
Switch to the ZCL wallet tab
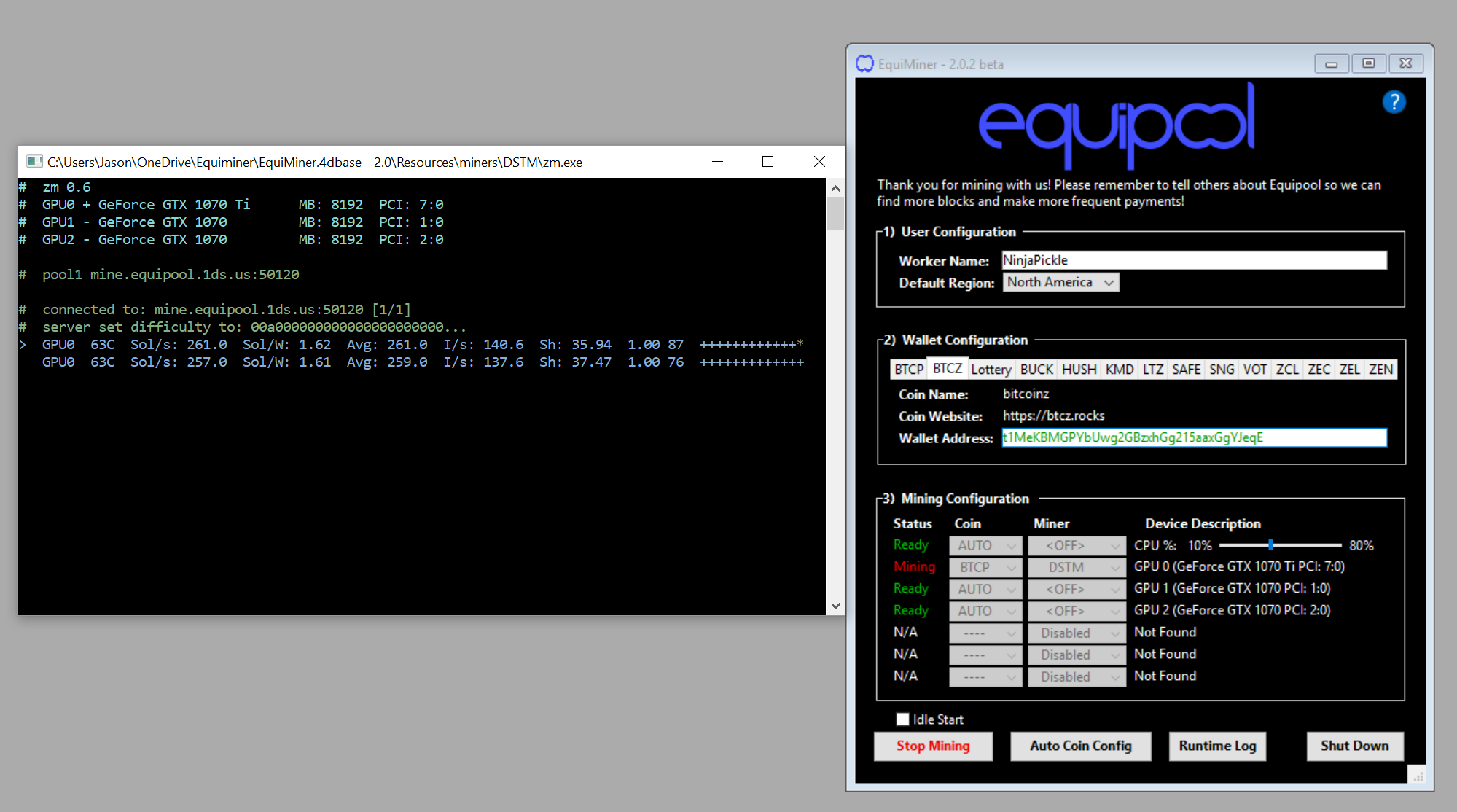pos(1287,370)
